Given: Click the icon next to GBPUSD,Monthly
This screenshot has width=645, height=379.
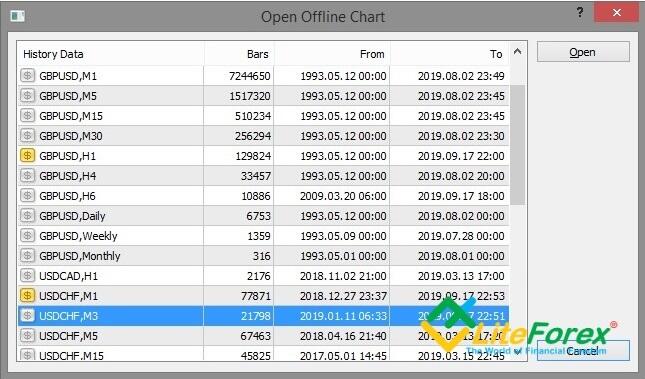Looking at the screenshot, I should 28,256.
